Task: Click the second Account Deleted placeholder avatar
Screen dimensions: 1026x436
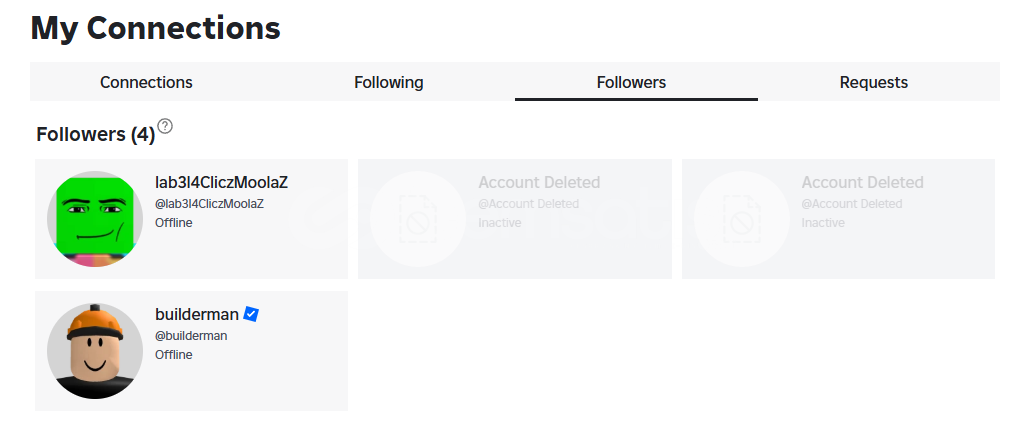Action: click(741, 219)
